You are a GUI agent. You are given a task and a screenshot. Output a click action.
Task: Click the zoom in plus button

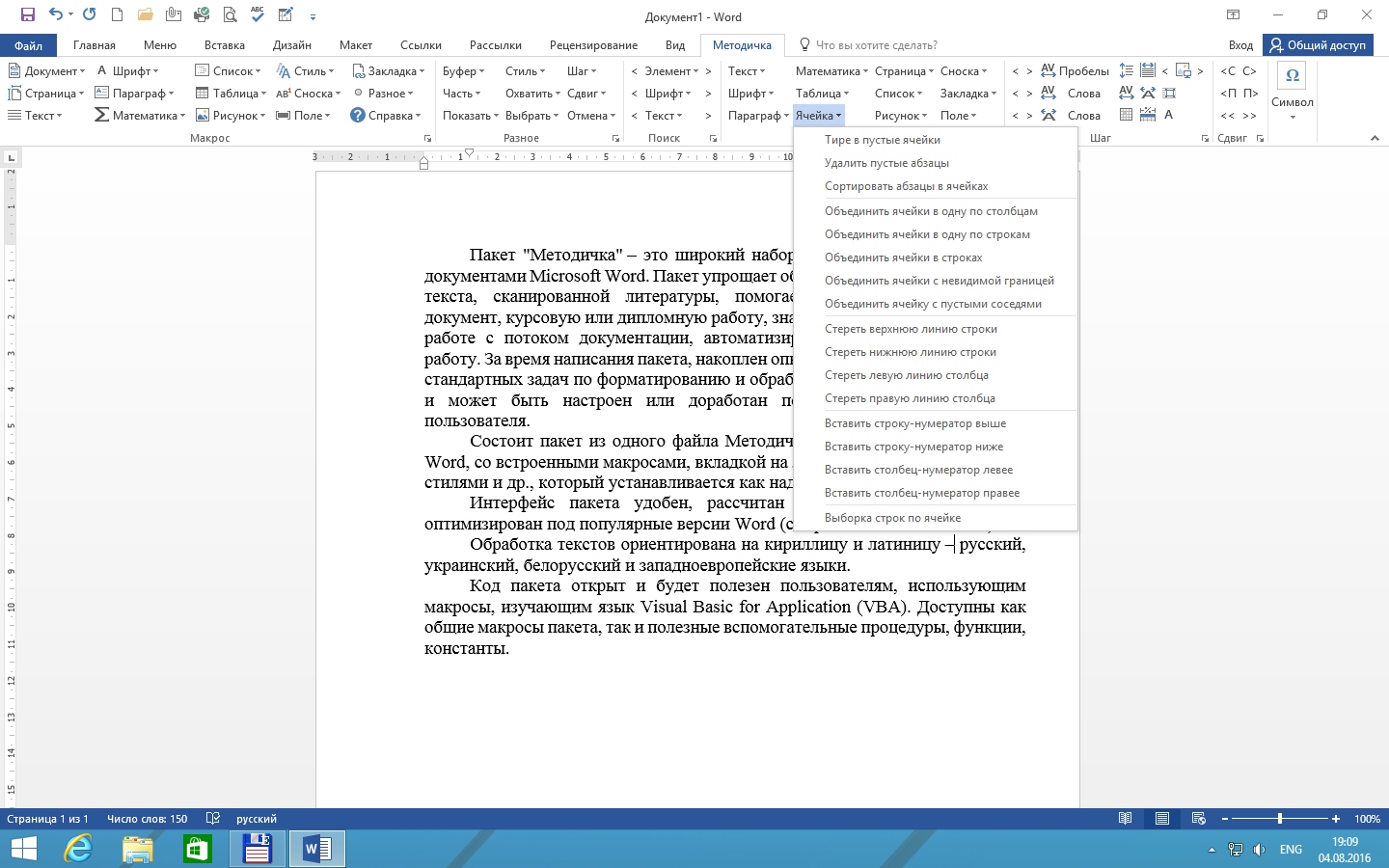[1336, 819]
